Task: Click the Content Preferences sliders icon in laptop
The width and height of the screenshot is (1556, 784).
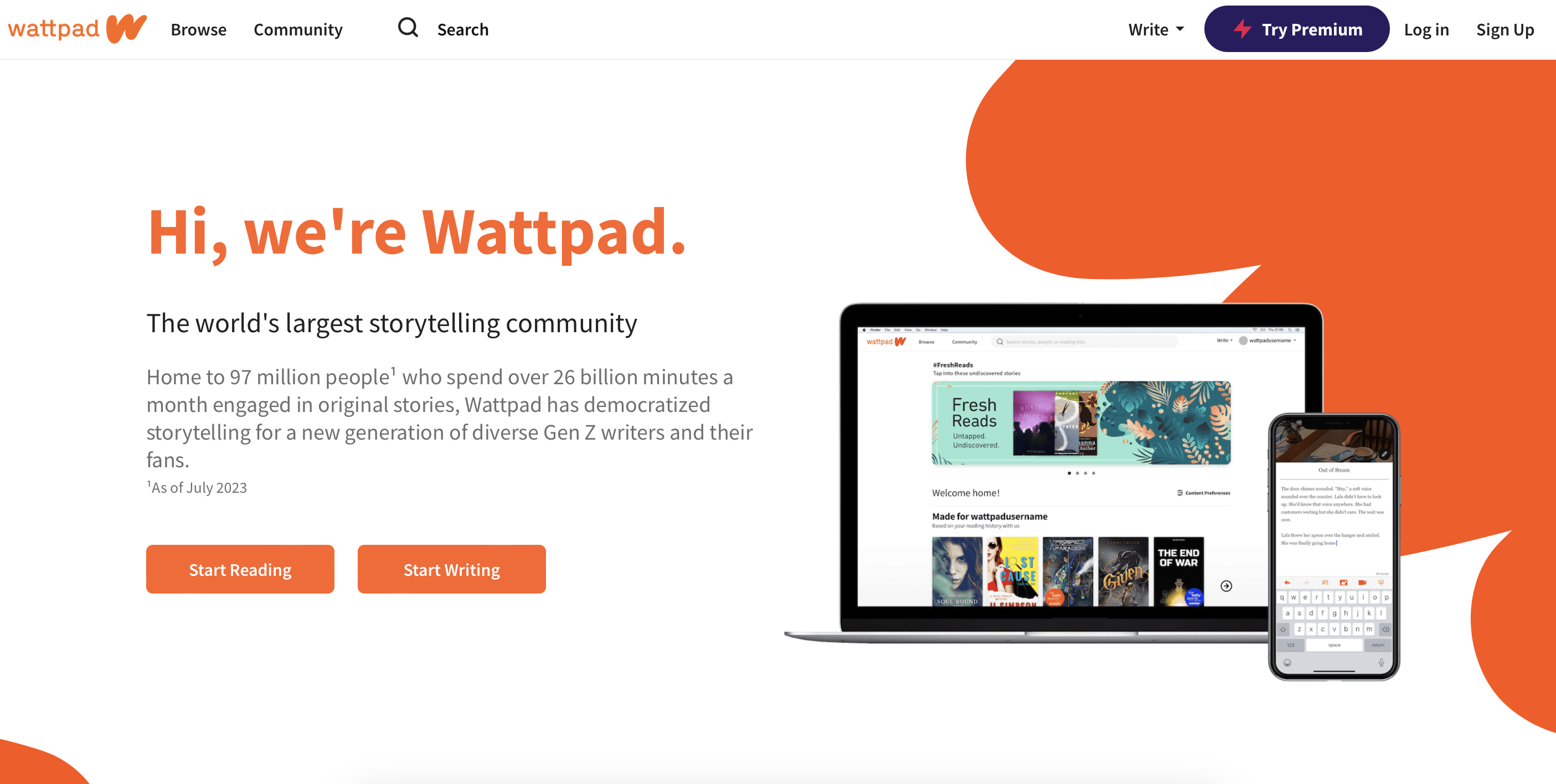Action: 1179,493
